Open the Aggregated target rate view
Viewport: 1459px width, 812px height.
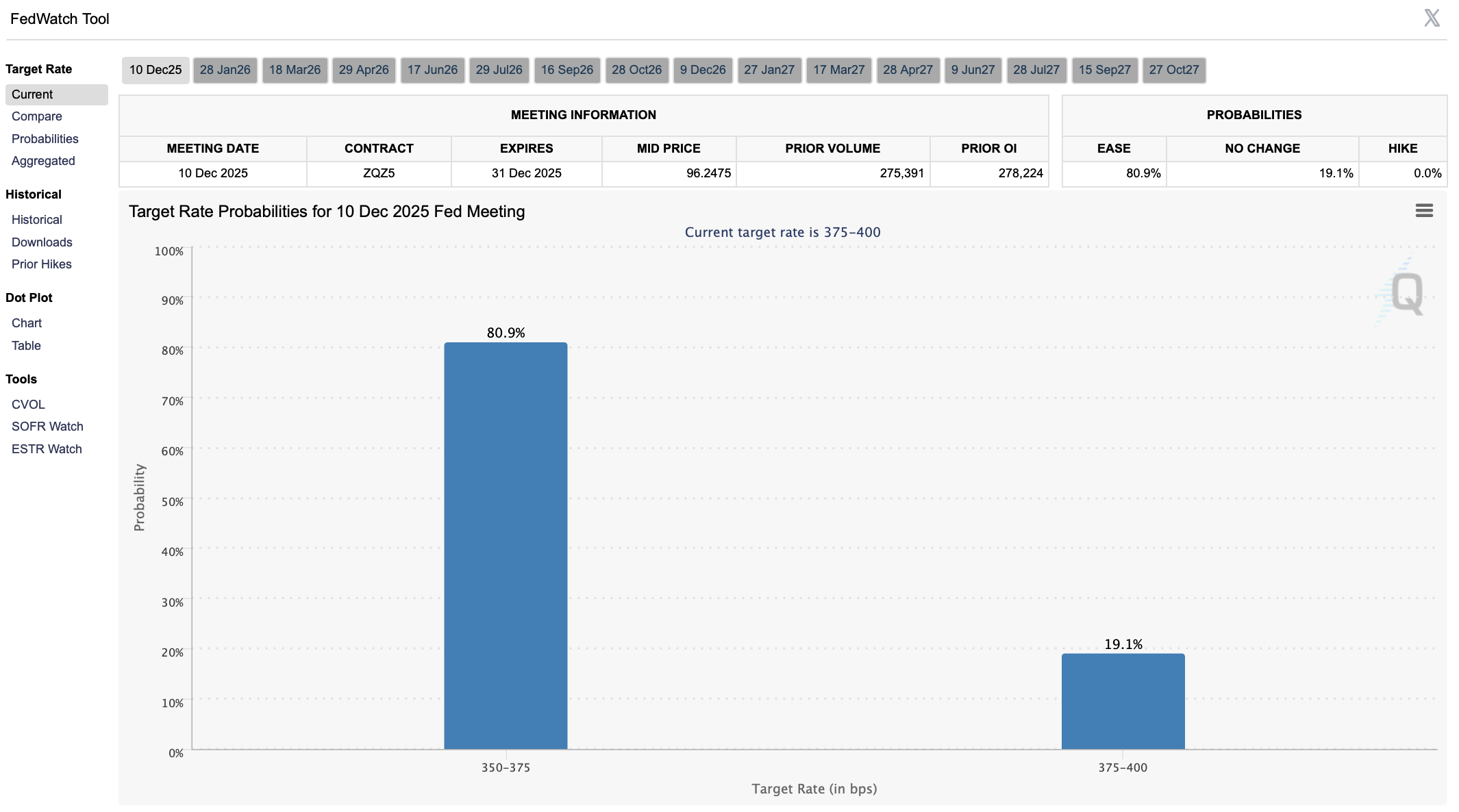point(43,161)
